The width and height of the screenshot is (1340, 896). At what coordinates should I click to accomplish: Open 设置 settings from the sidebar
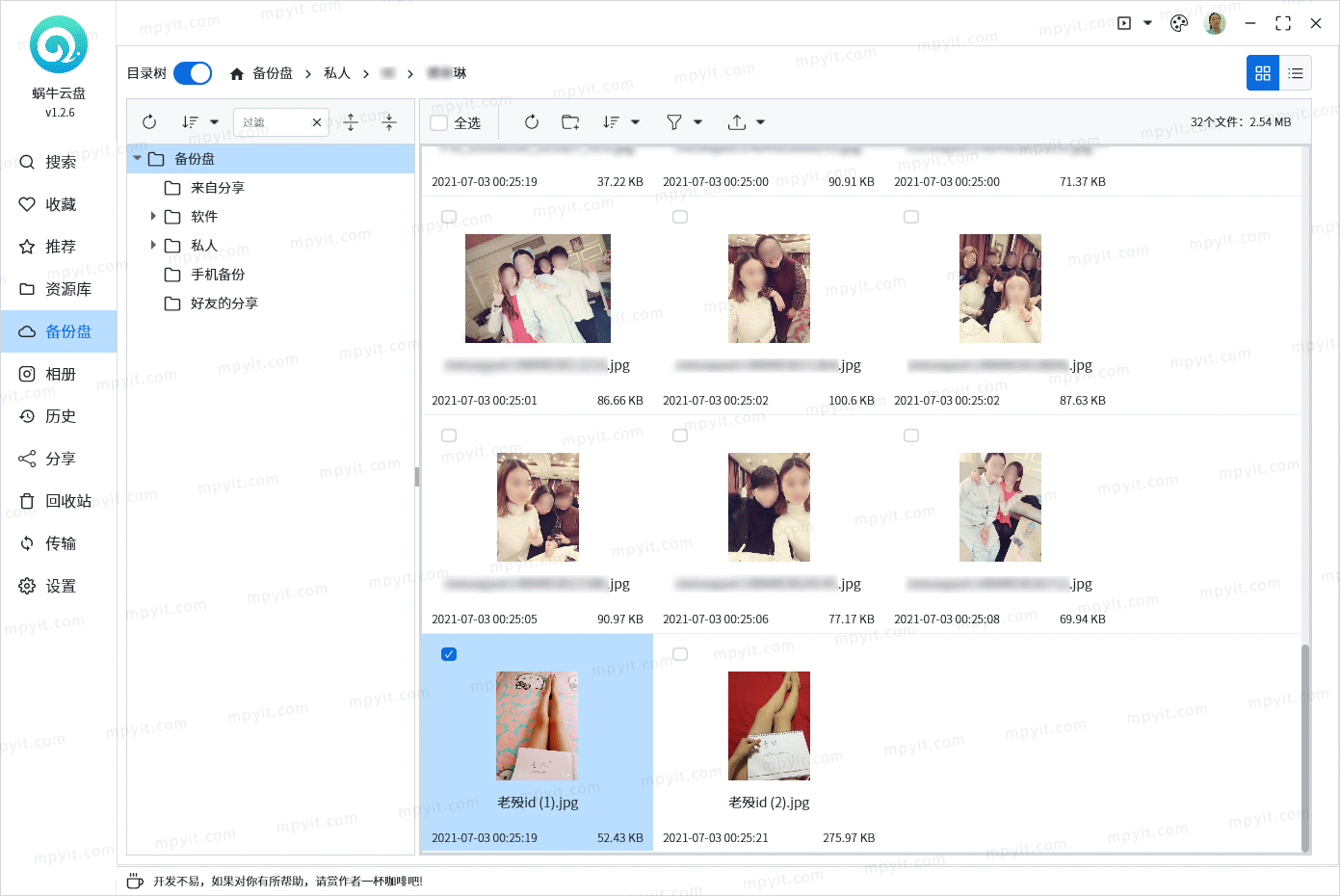tap(59, 586)
